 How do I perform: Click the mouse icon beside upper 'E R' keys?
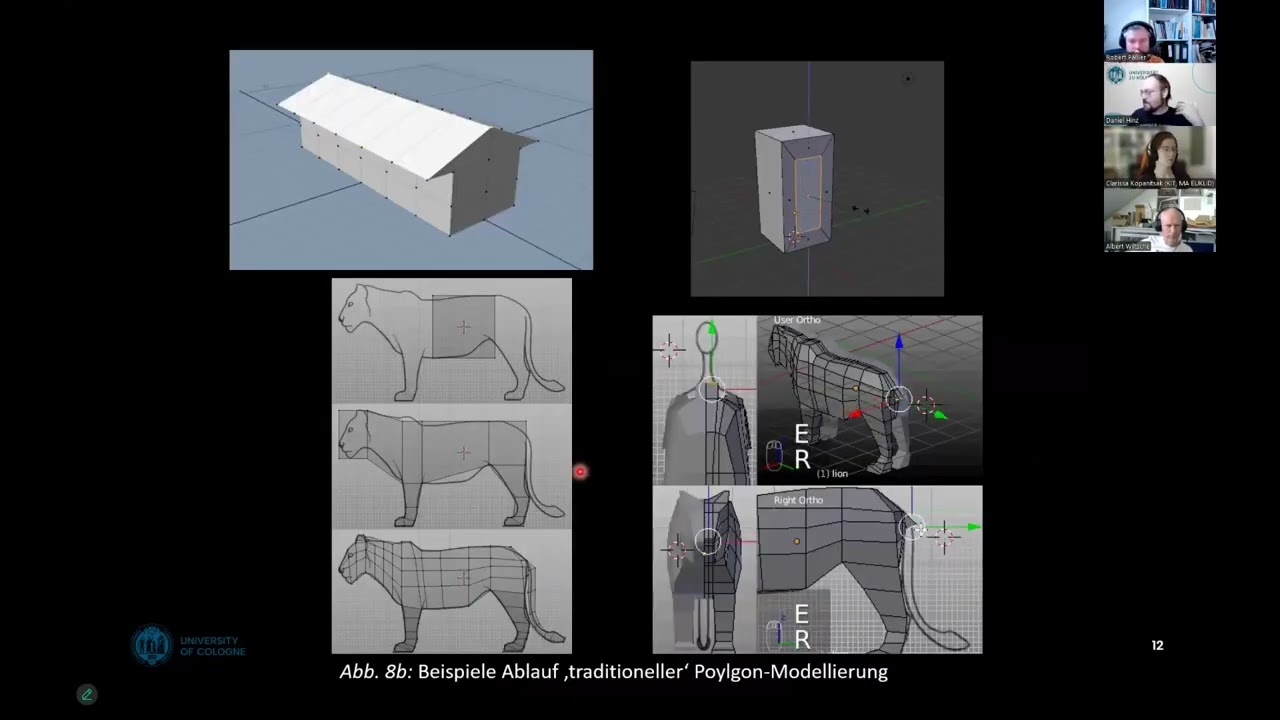[x=774, y=454]
